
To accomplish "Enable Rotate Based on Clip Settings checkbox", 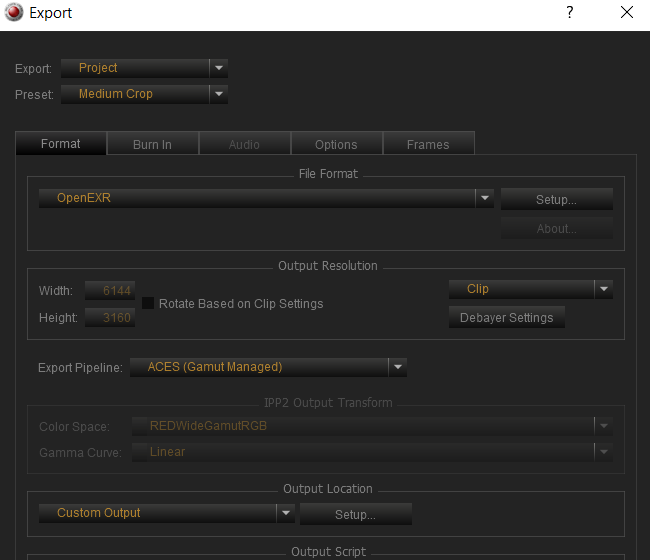I will 148,303.
